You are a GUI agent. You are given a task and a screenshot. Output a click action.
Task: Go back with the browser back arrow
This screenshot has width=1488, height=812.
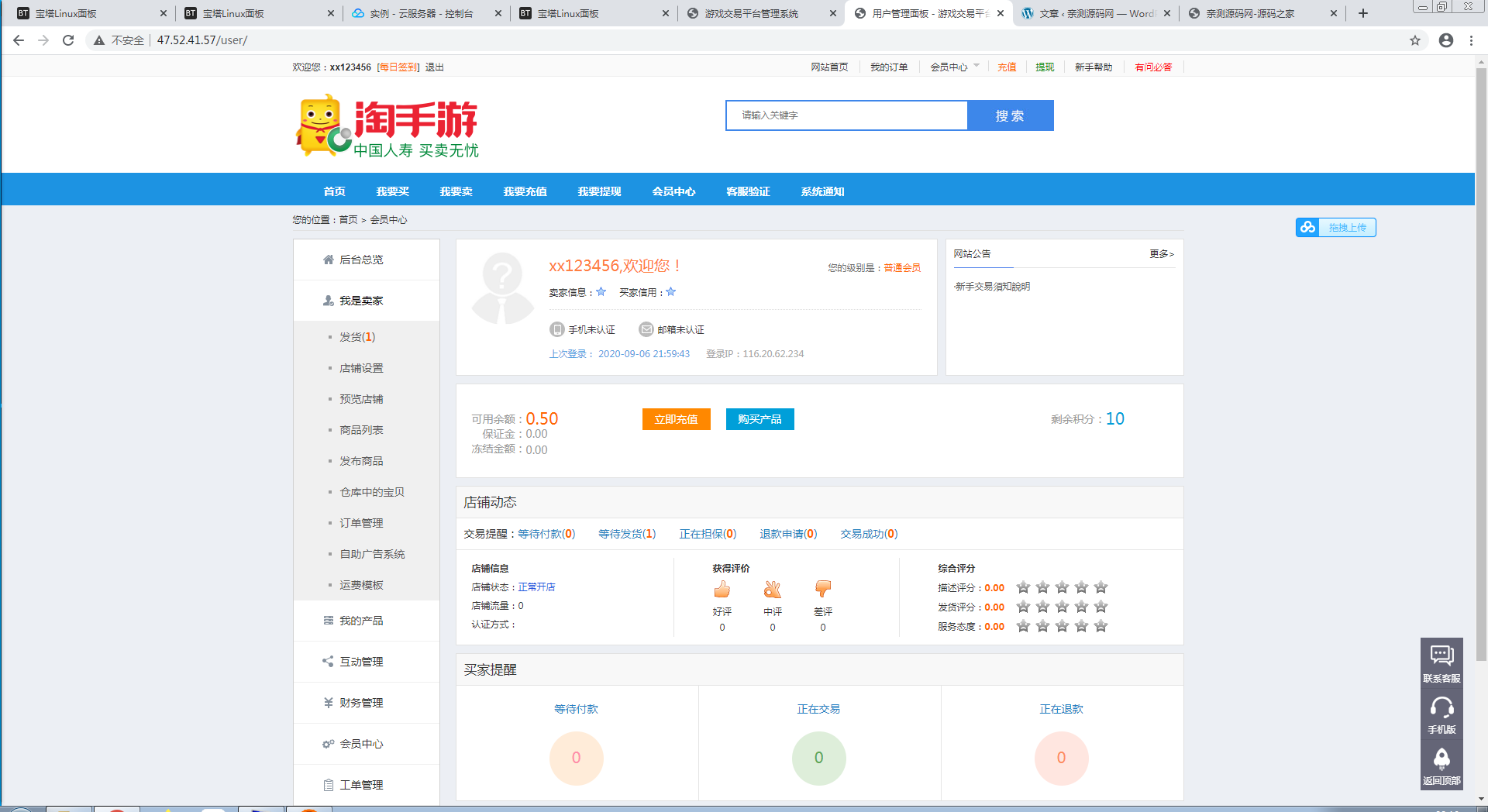[x=19, y=40]
